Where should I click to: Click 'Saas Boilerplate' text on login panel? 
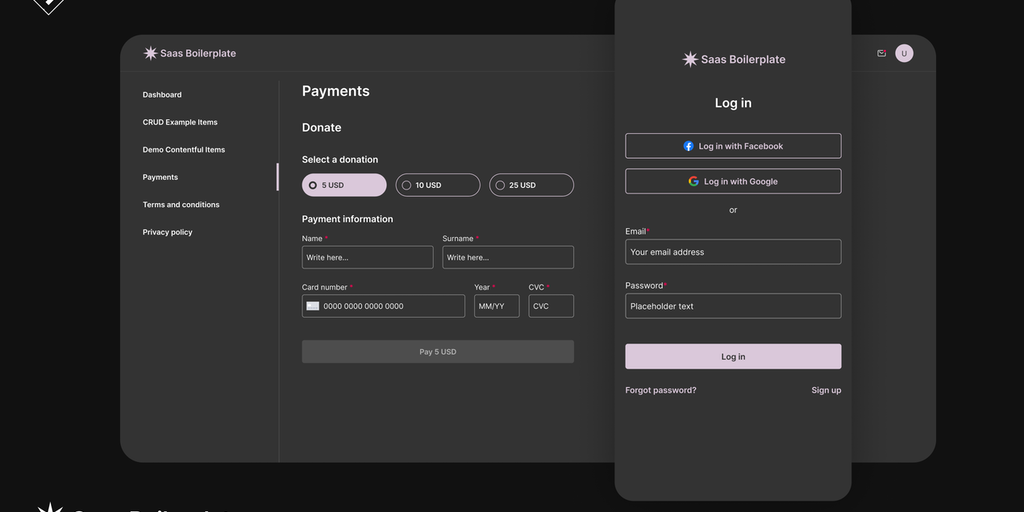pyautogui.click(x=743, y=59)
